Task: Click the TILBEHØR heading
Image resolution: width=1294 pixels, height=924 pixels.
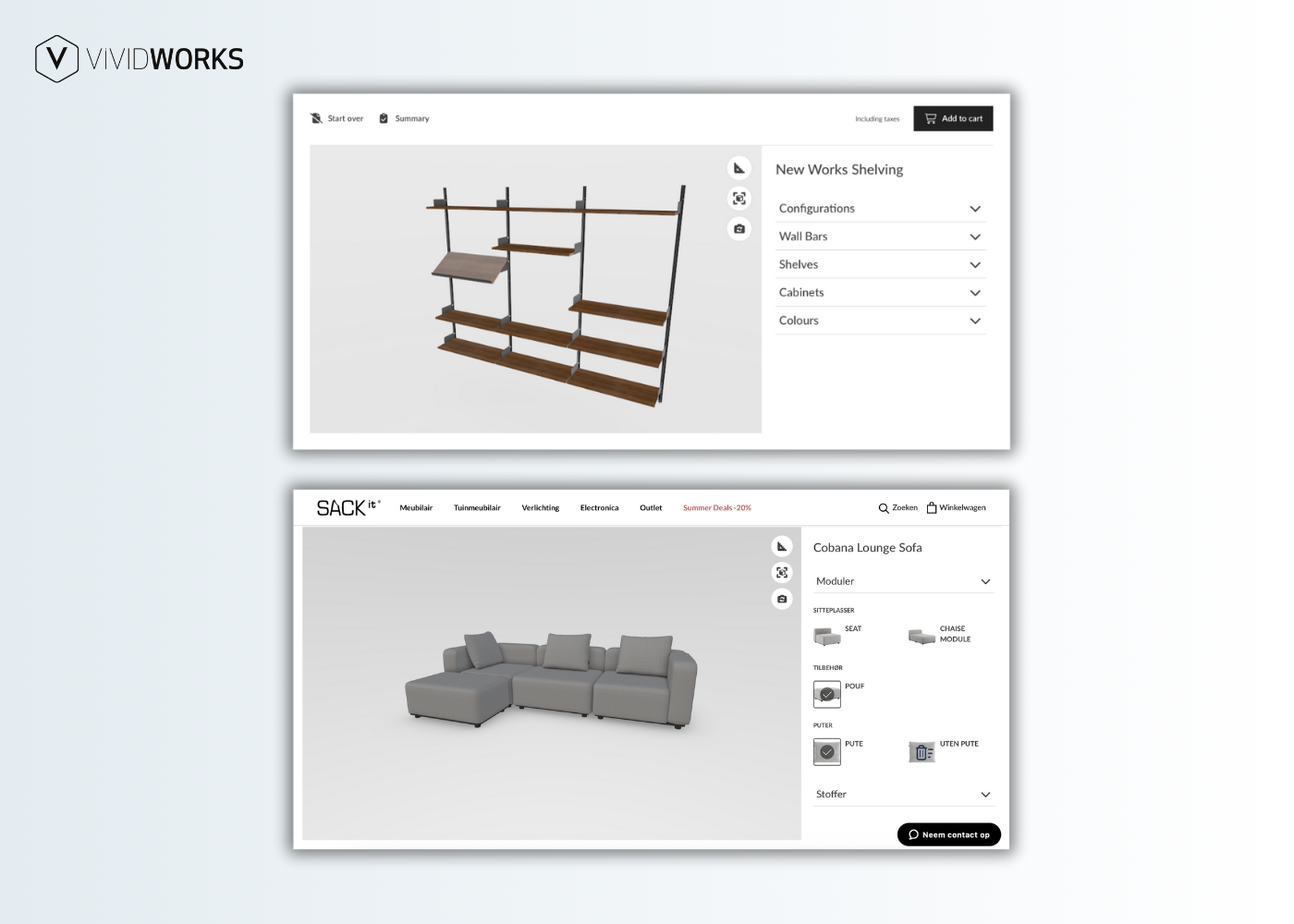Action: coord(828,668)
